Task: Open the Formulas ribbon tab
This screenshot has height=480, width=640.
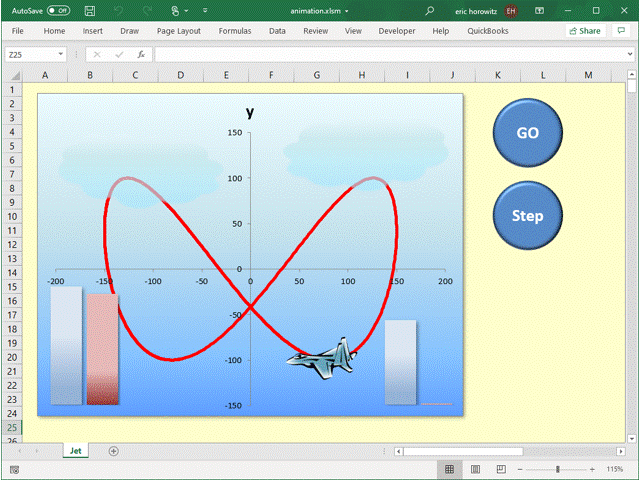Action: [235, 31]
